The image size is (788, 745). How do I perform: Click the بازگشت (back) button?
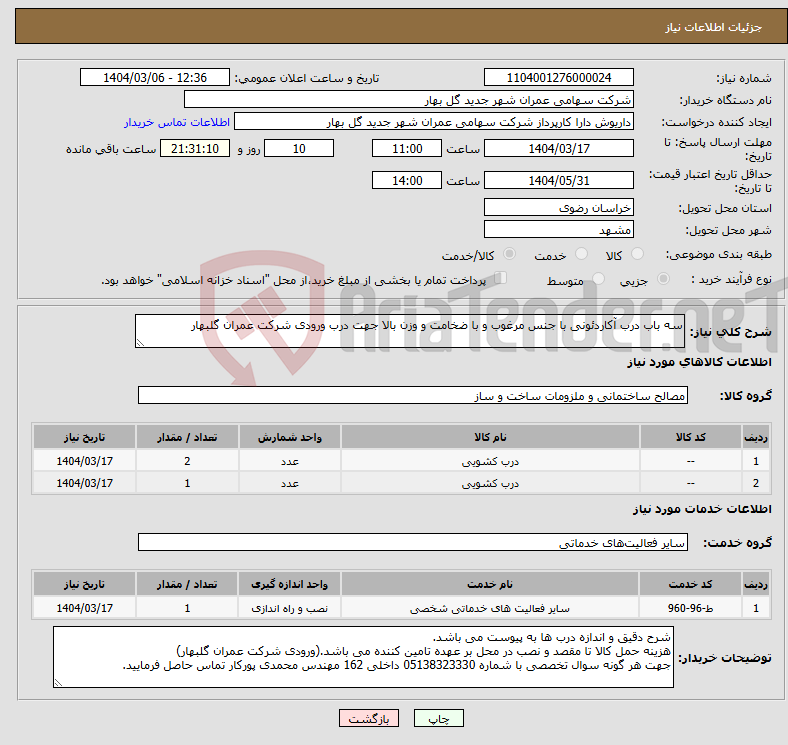click(x=369, y=718)
